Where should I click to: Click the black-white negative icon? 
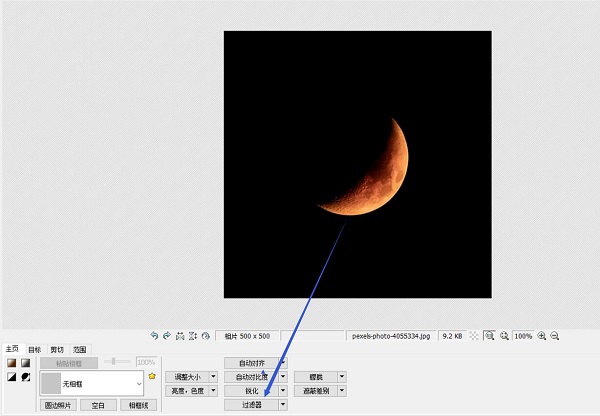[x=11, y=377]
